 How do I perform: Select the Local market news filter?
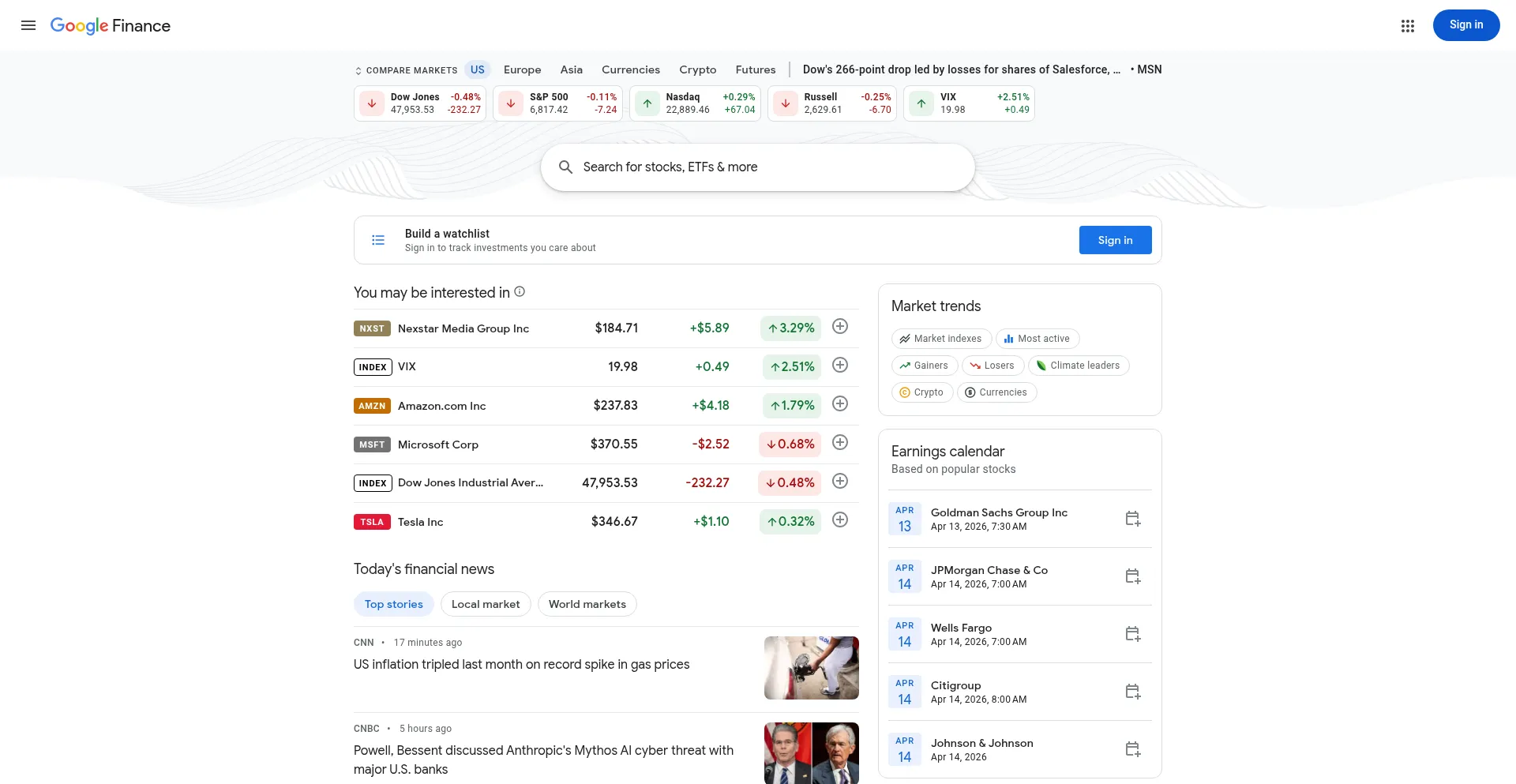pos(486,604)
